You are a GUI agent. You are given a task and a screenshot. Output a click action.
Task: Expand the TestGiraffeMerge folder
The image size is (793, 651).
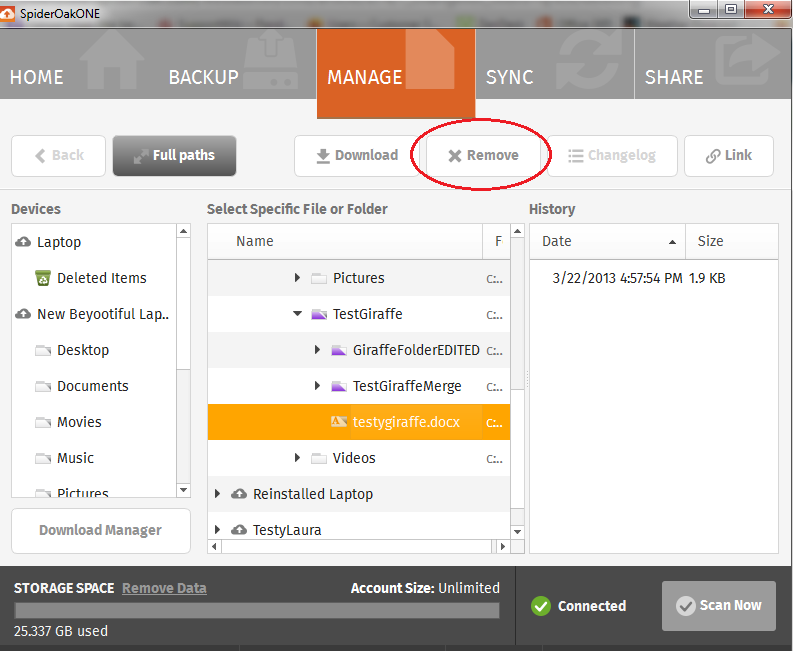point(317,386)
